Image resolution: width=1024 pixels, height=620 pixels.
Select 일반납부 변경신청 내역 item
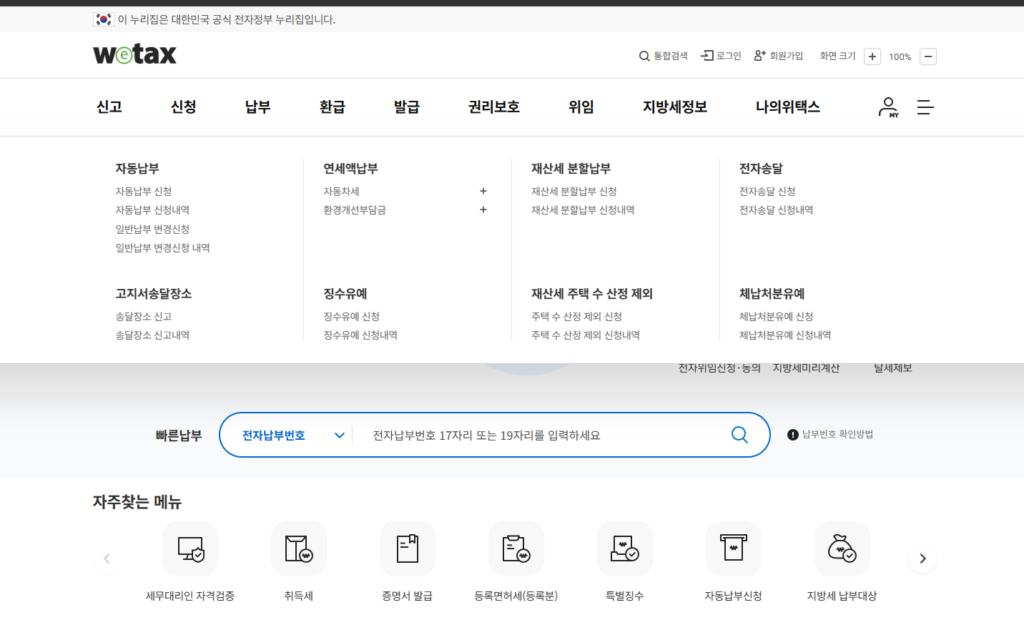click(x=163, y=248)
